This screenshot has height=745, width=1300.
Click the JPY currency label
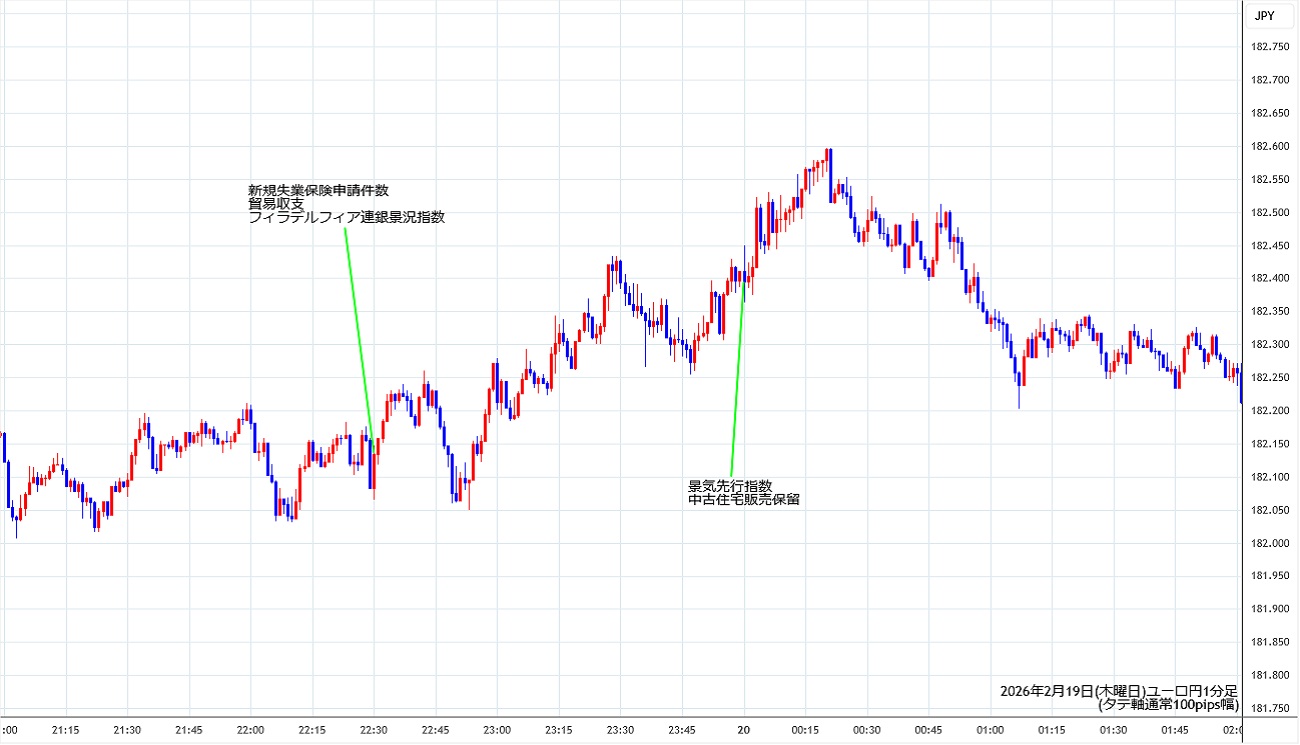[1264, 15]
